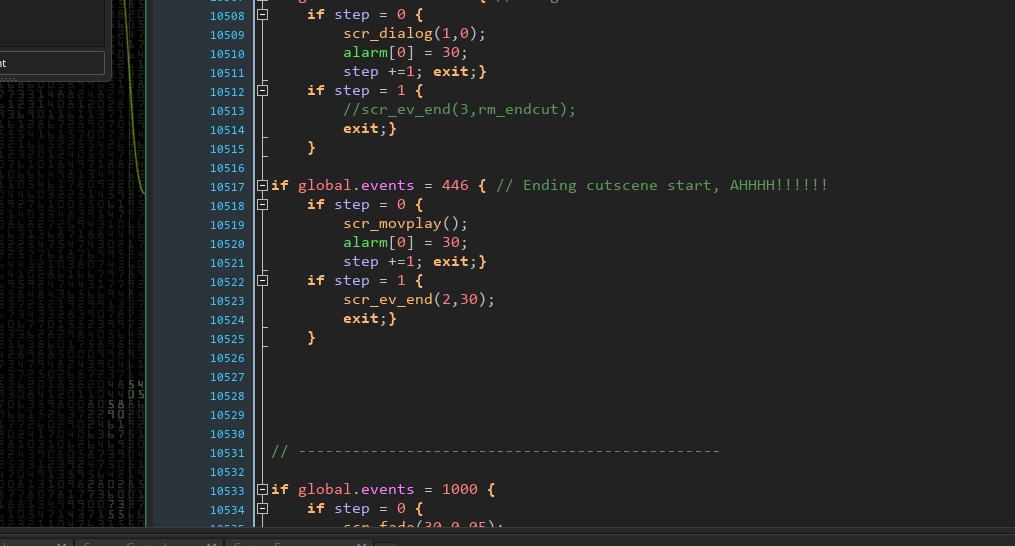The height and width of the screenshot is (546, 1015).
Task: Collapse the global.events = 1000 block
Action: click(x=263, y=490)
